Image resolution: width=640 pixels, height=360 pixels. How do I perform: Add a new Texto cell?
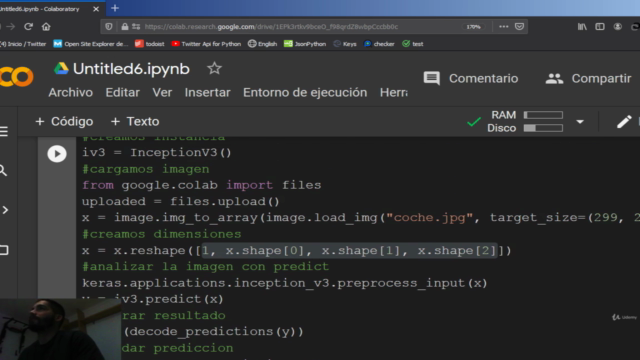pyautogui.click(x=135, y=122)
